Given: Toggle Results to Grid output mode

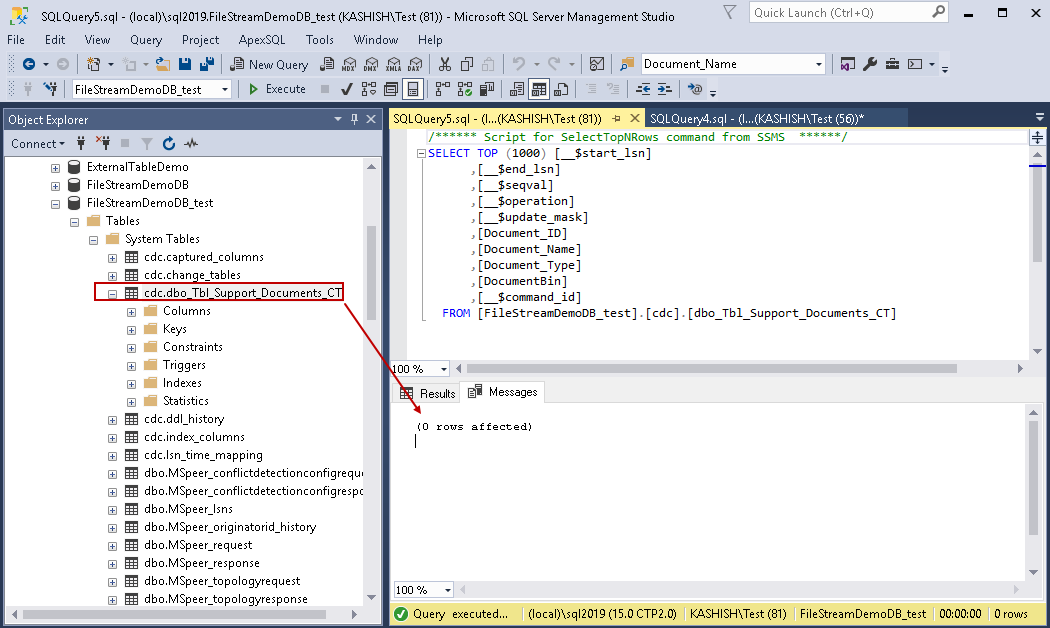Looking at the screenshot, I should coord(539,89).
